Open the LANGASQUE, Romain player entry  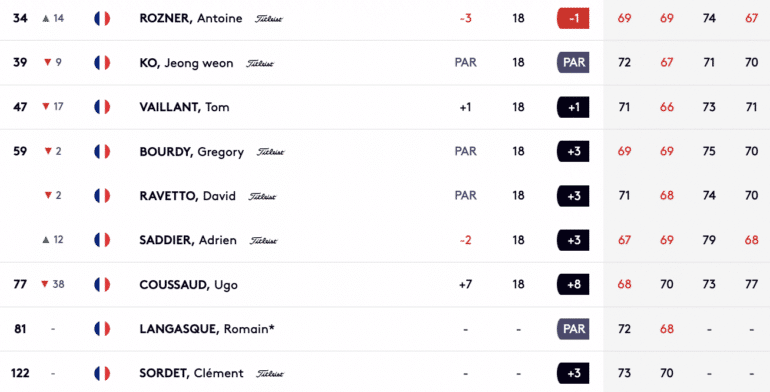click(207, 329)
